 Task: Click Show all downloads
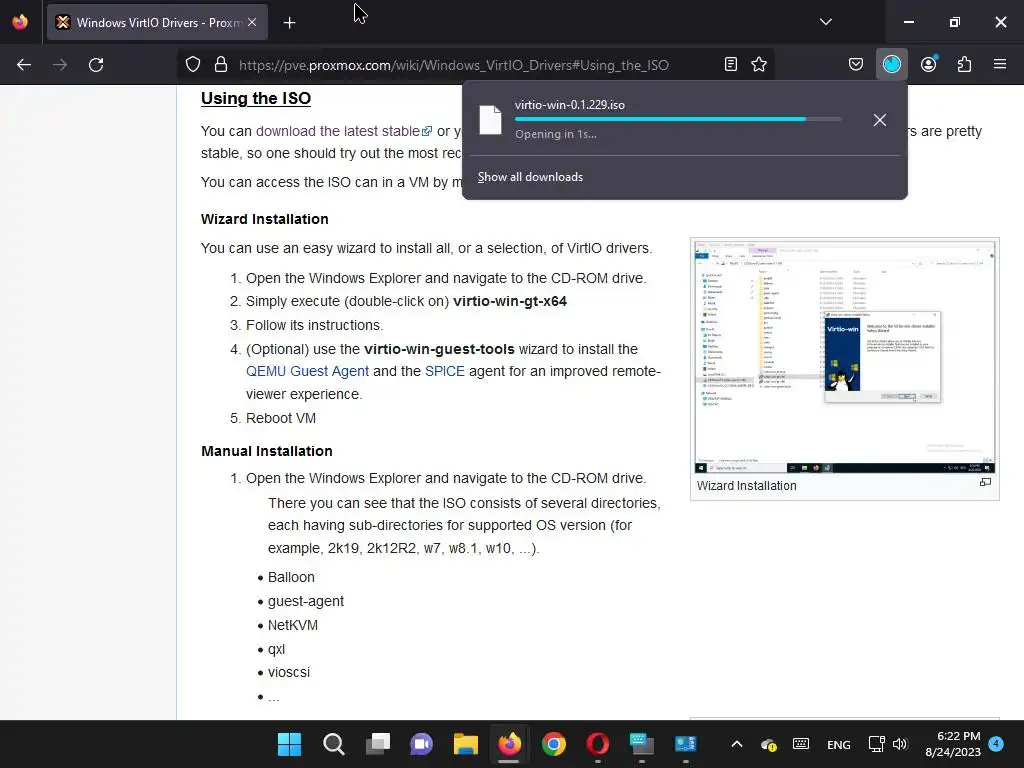(x=530, y=177)
